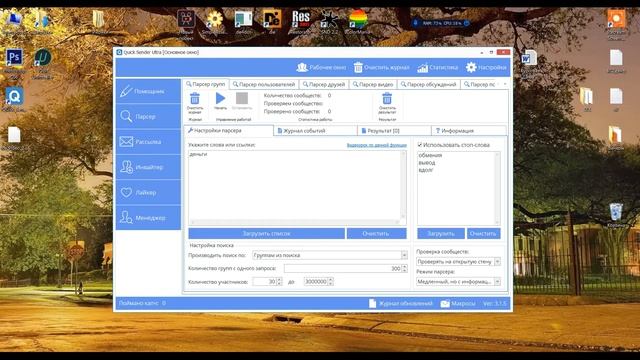Screen dimensions: 640x360
Task: Click the maximum participants spinner showing 3000000
Action: click(318, 282)
